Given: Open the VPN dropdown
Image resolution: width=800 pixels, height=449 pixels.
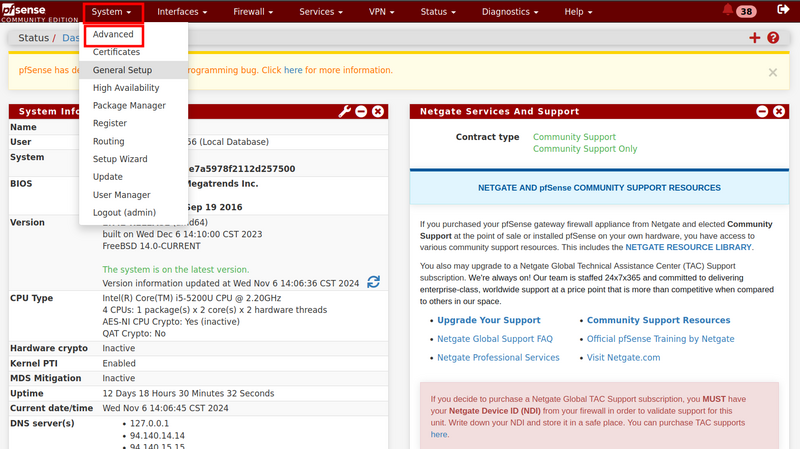Looking at the screenshot, I should point(382,12).
